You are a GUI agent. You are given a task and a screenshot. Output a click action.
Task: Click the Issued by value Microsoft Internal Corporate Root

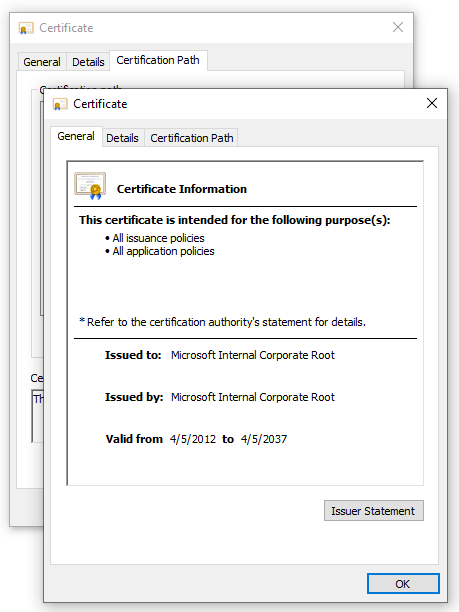tap(253, 397)
